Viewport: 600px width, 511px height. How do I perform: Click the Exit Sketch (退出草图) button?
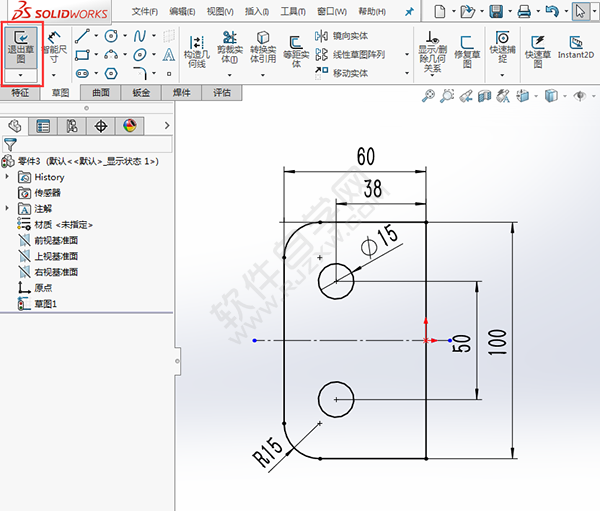(21, 47)
